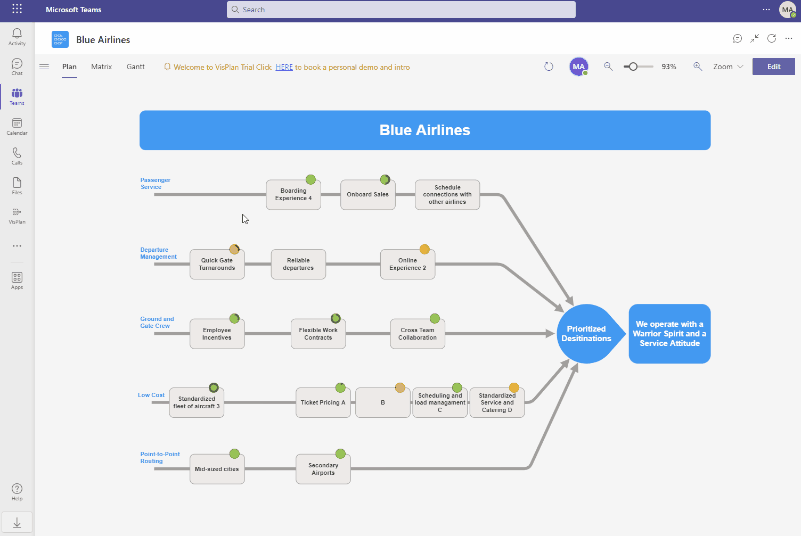Open the tab conversation icon
This screenshot has height=536, width=801.
point(737,38)
